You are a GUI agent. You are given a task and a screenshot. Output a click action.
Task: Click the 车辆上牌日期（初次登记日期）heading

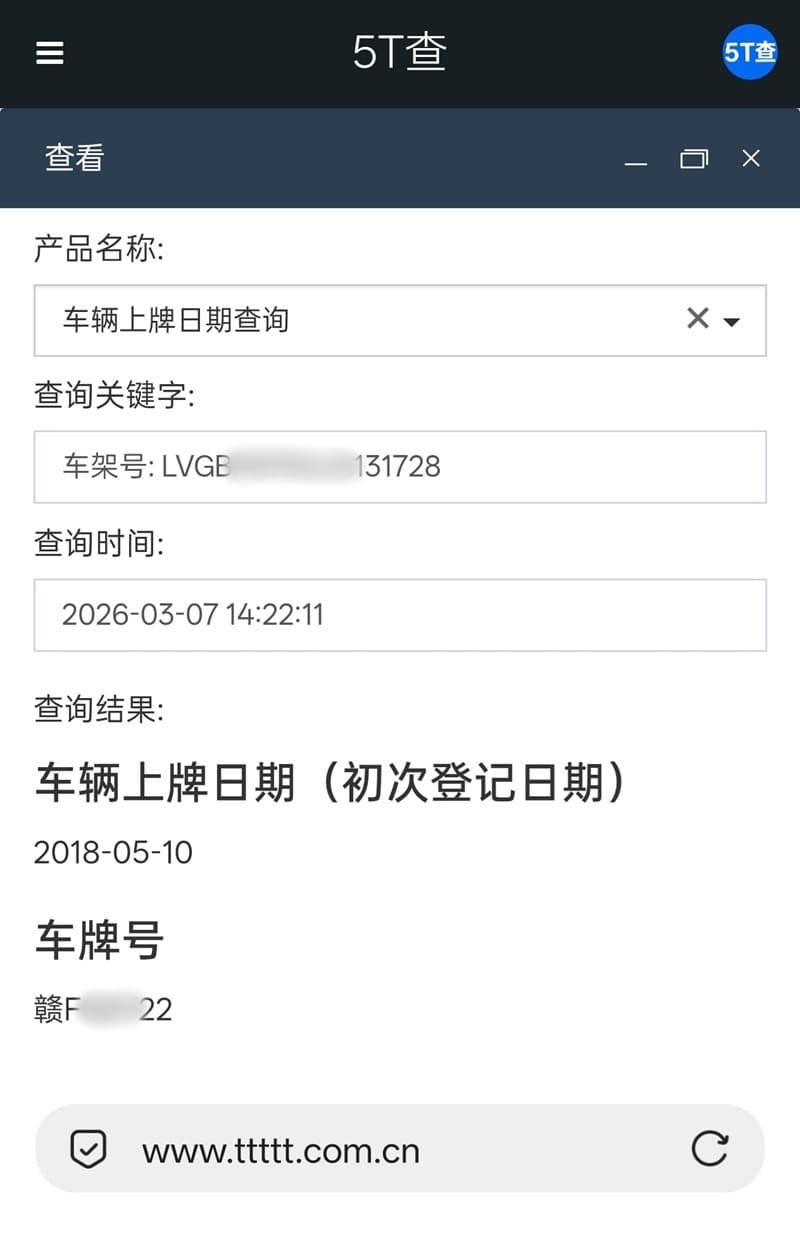tap(331, 783)
